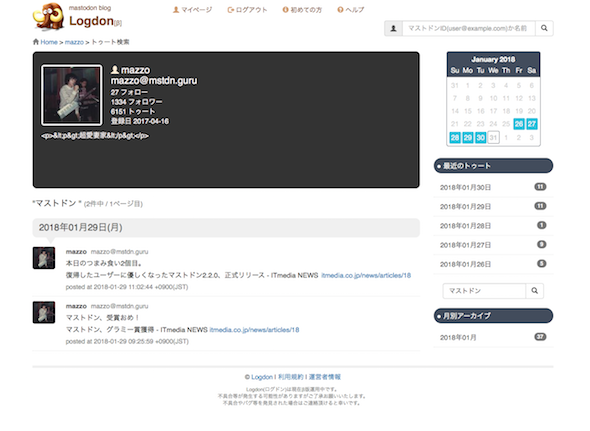Click the first toot's small avatar

(44, 258)
